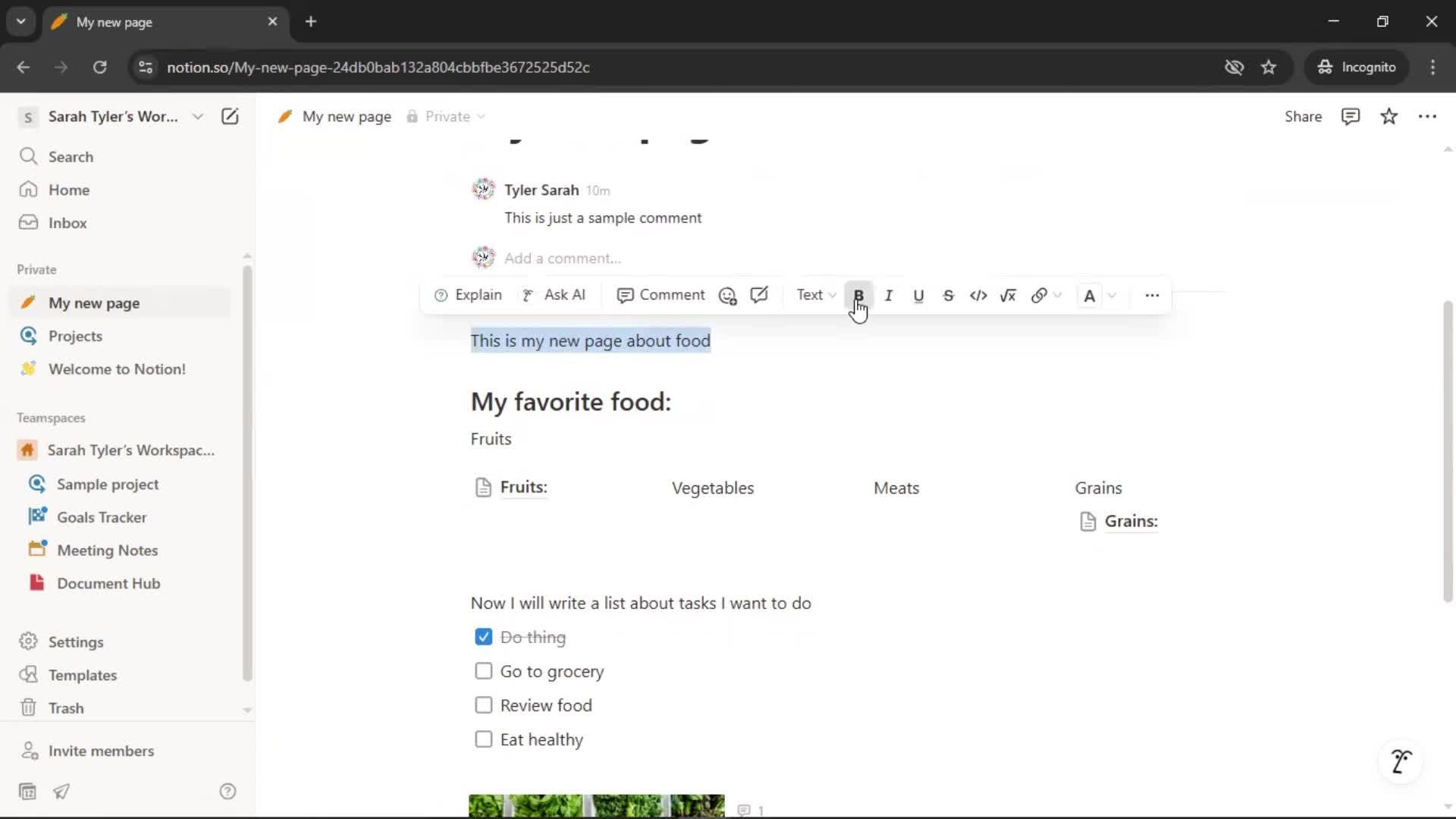Click the suggest edits icon

tap(759, 295)
